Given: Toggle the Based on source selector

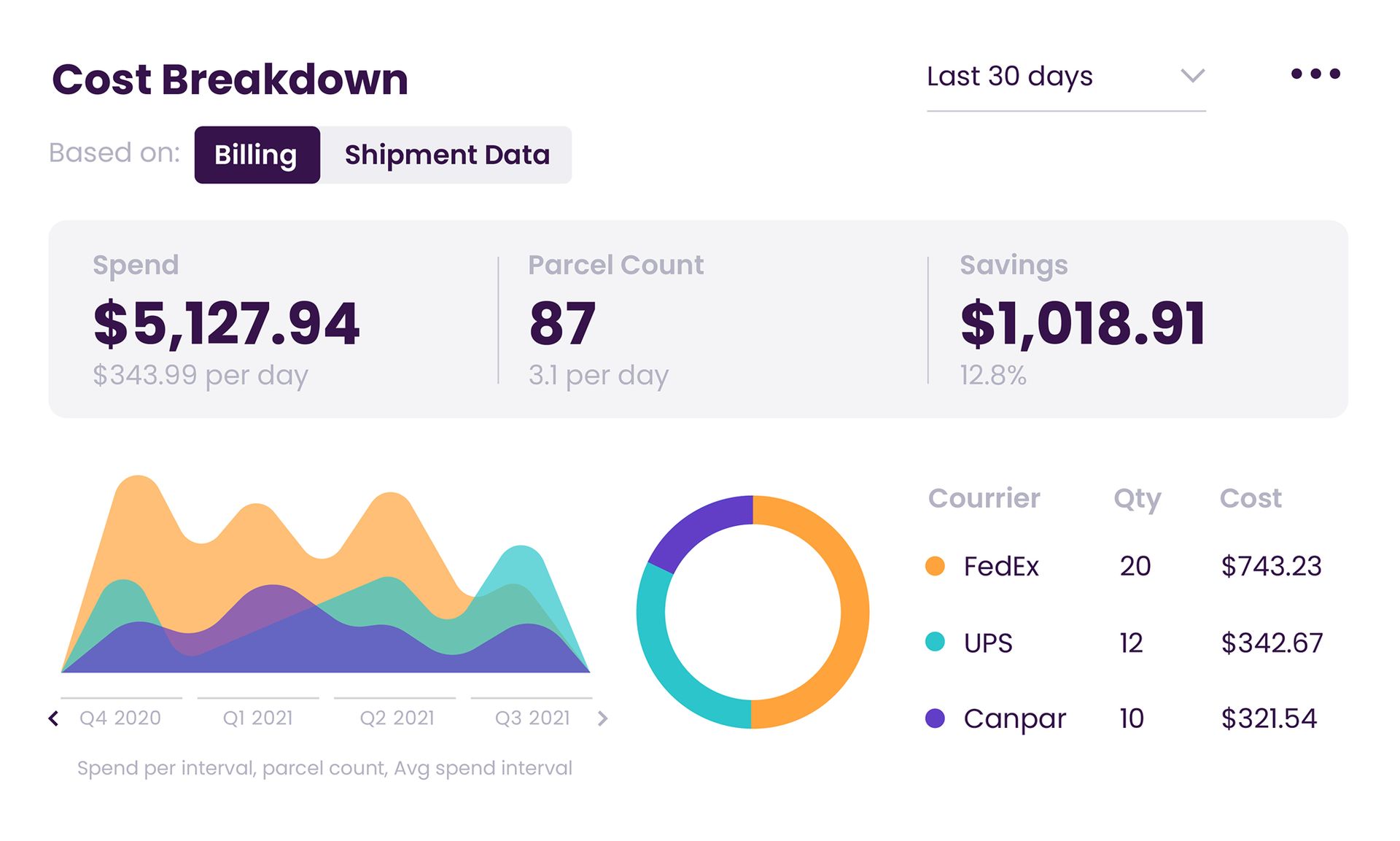Looking at the screenshot, I should 383,155.
